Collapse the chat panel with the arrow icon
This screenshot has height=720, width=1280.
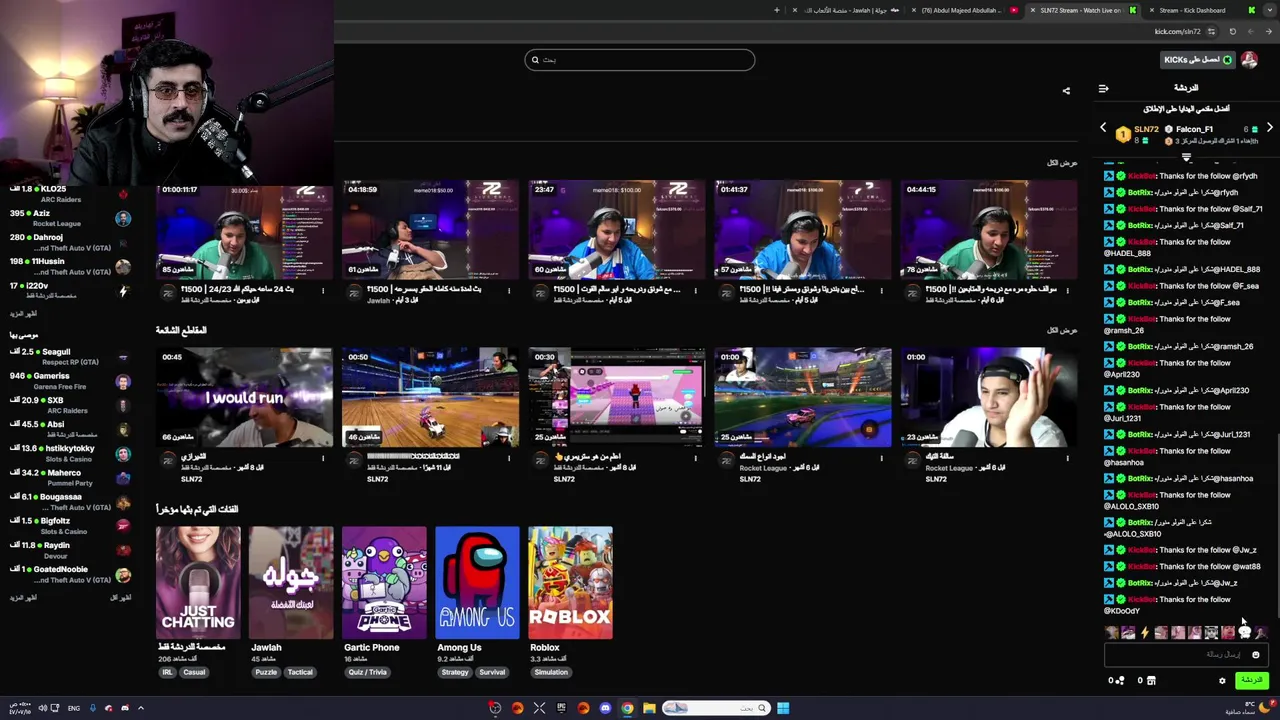[x=1103, y=89]
